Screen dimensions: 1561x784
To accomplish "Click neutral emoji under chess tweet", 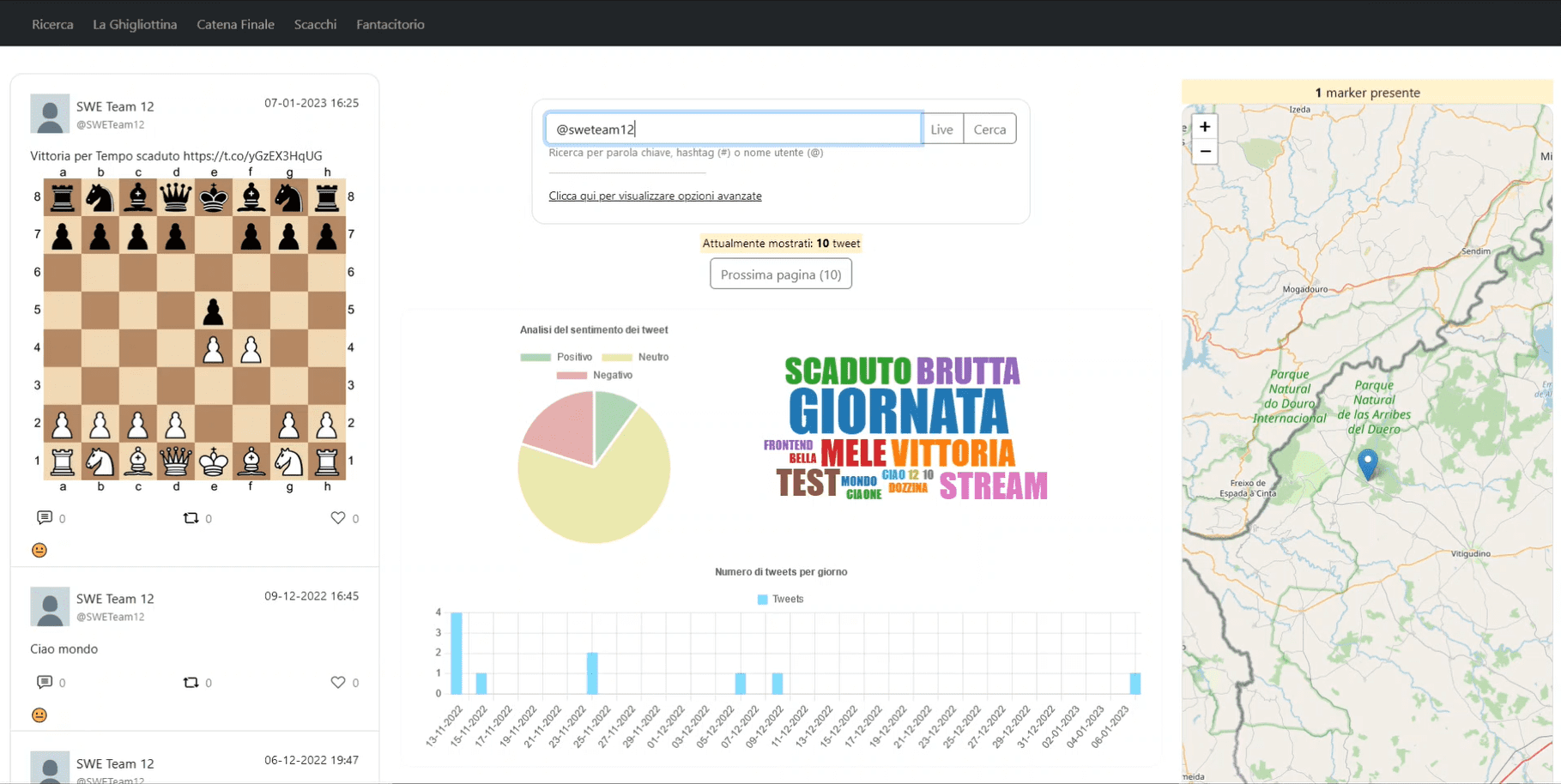I will [x=39, y=551].
